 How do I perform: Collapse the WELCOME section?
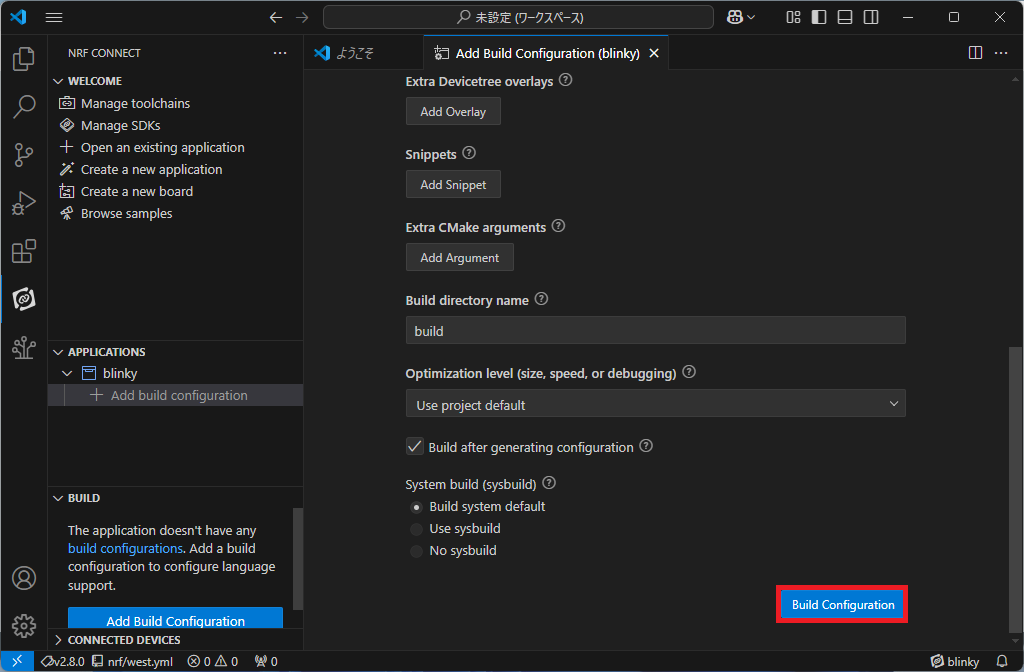58,81
